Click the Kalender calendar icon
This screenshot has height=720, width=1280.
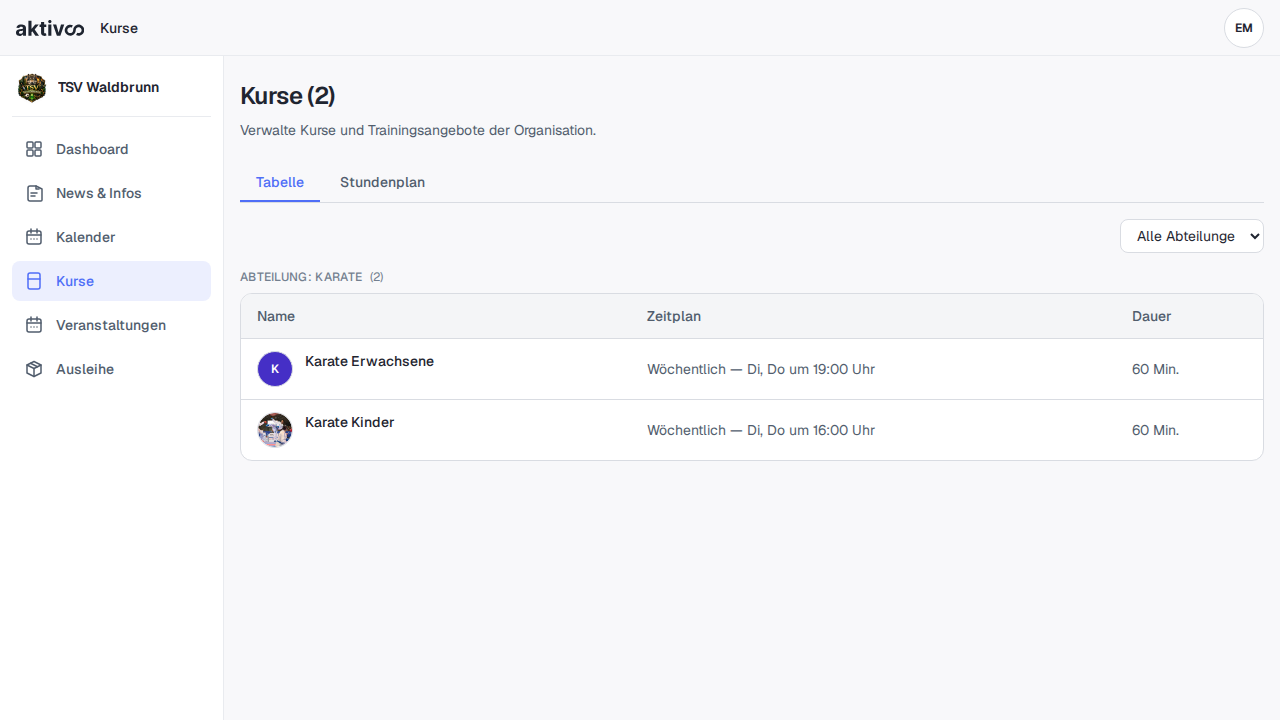pos(34,237)
